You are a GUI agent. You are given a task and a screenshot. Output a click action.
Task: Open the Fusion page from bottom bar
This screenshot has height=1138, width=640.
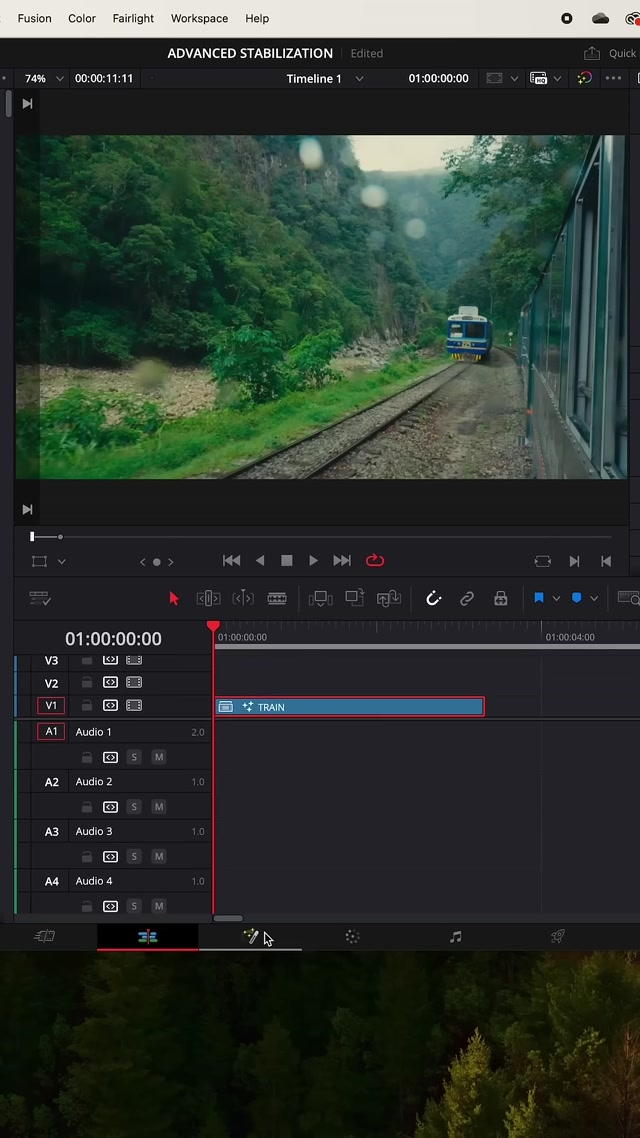point(250,936)
